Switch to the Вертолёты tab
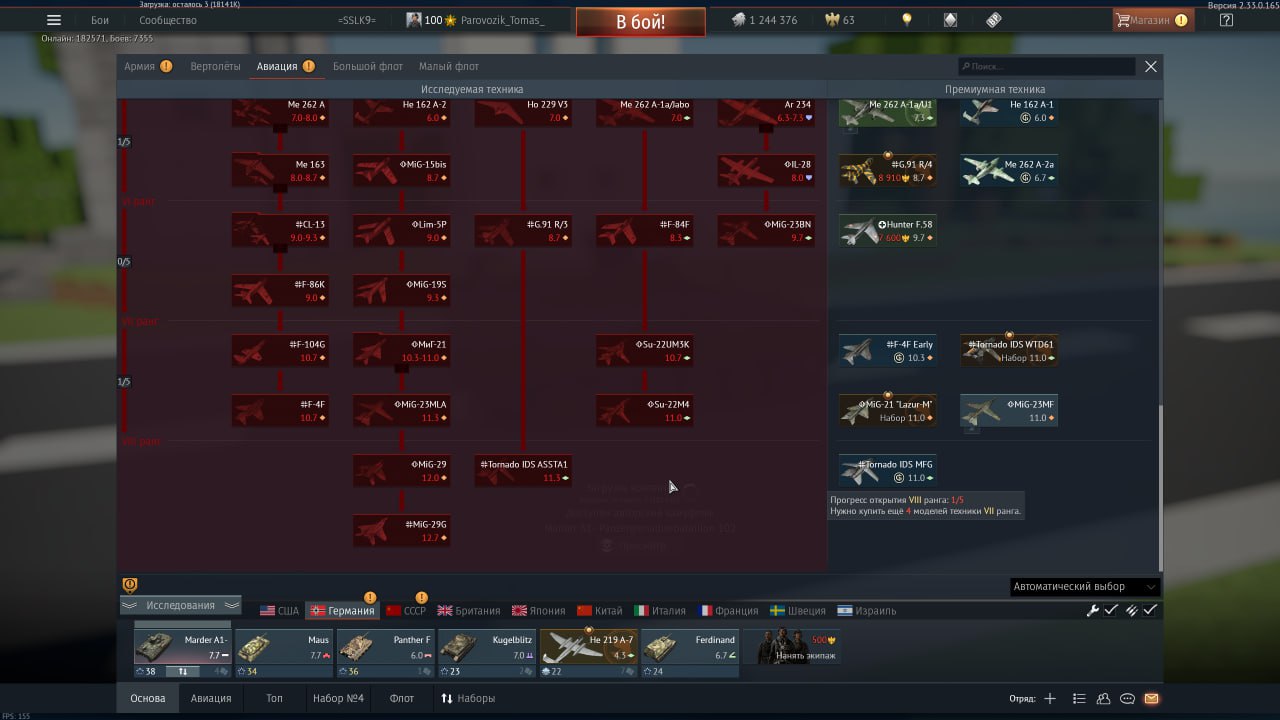The height and width of the screenshot is (720, 1280). 216,66
